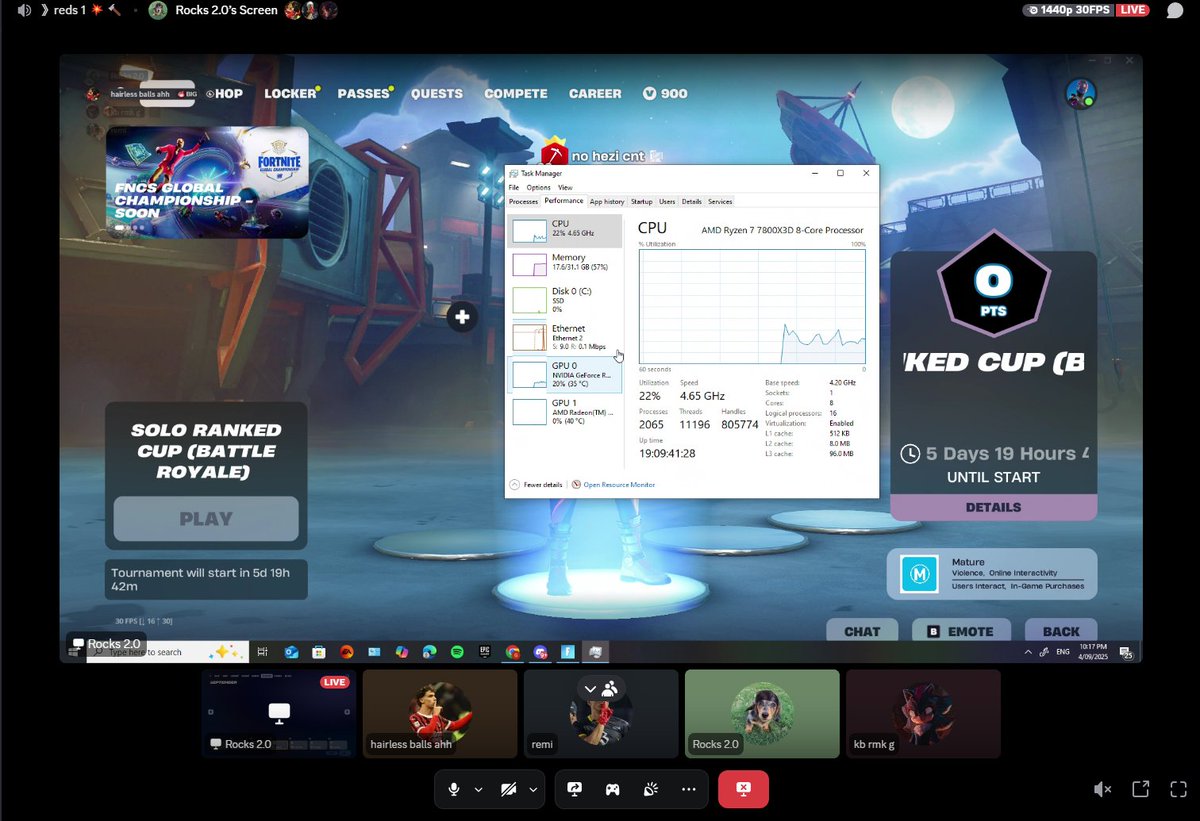This screenshot has width=1200, height=821.
Task: Open Services tab in Task Manager
Action: [720, 201]
